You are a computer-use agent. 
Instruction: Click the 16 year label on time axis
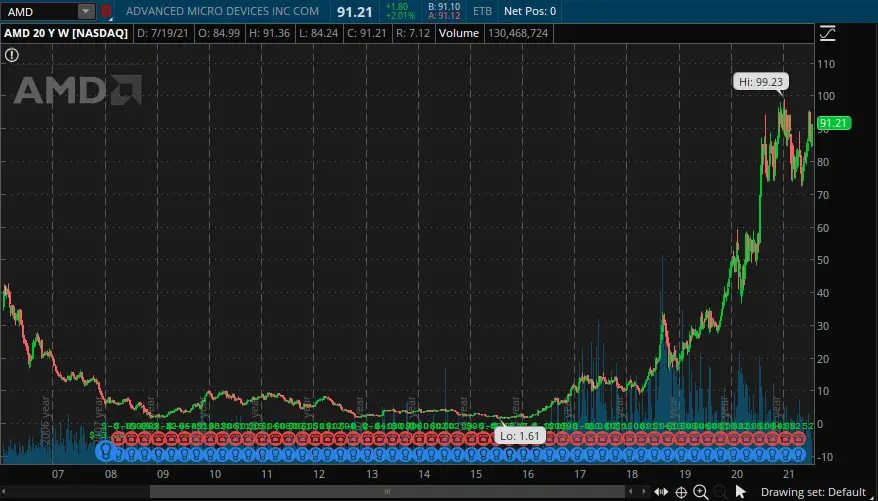click(527, 474)
